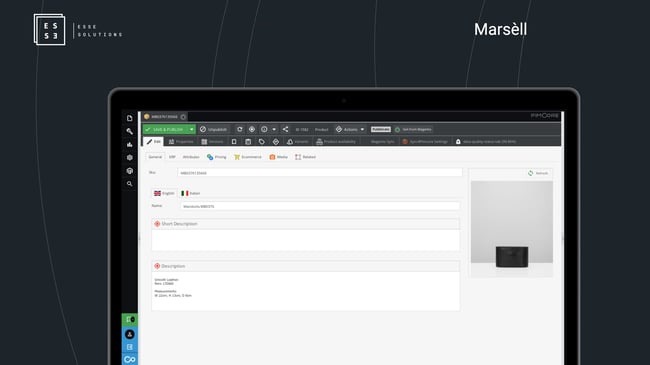Click the Get from Magento button
The width and height of the screenshot is (650, 365).
pyautogui.click(x=413, y=129)
